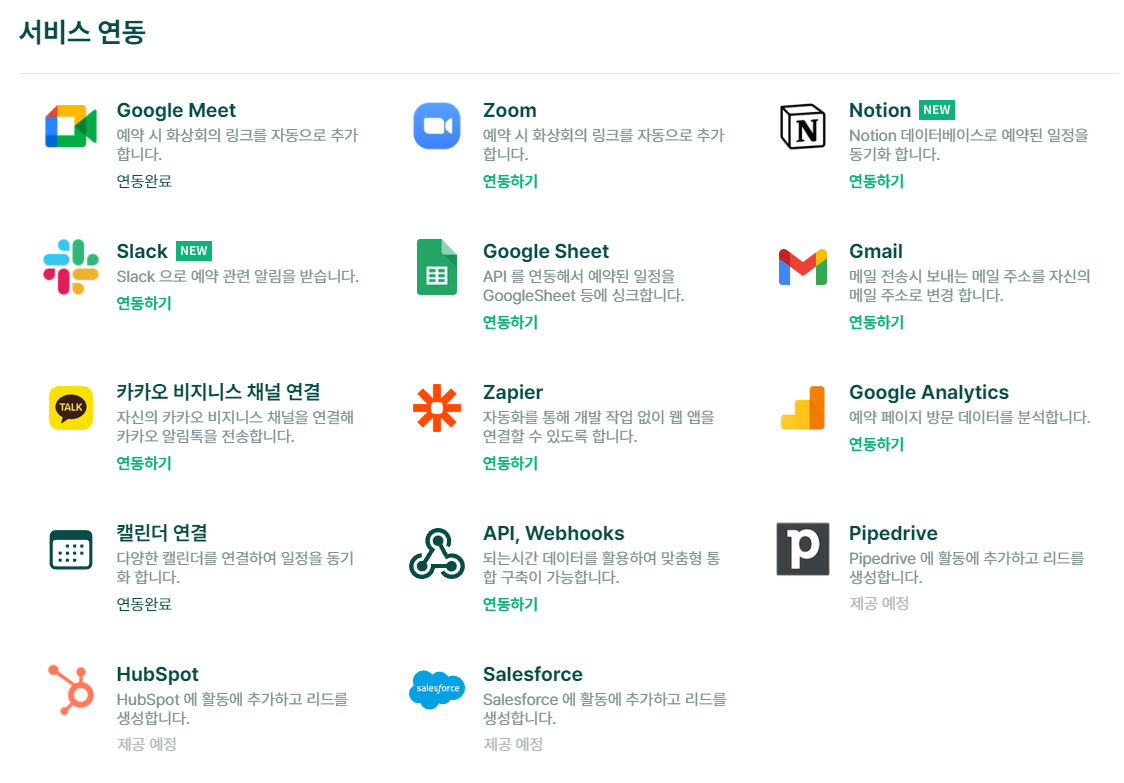Click the NEW badge next to Notion

tap(937, 110)
